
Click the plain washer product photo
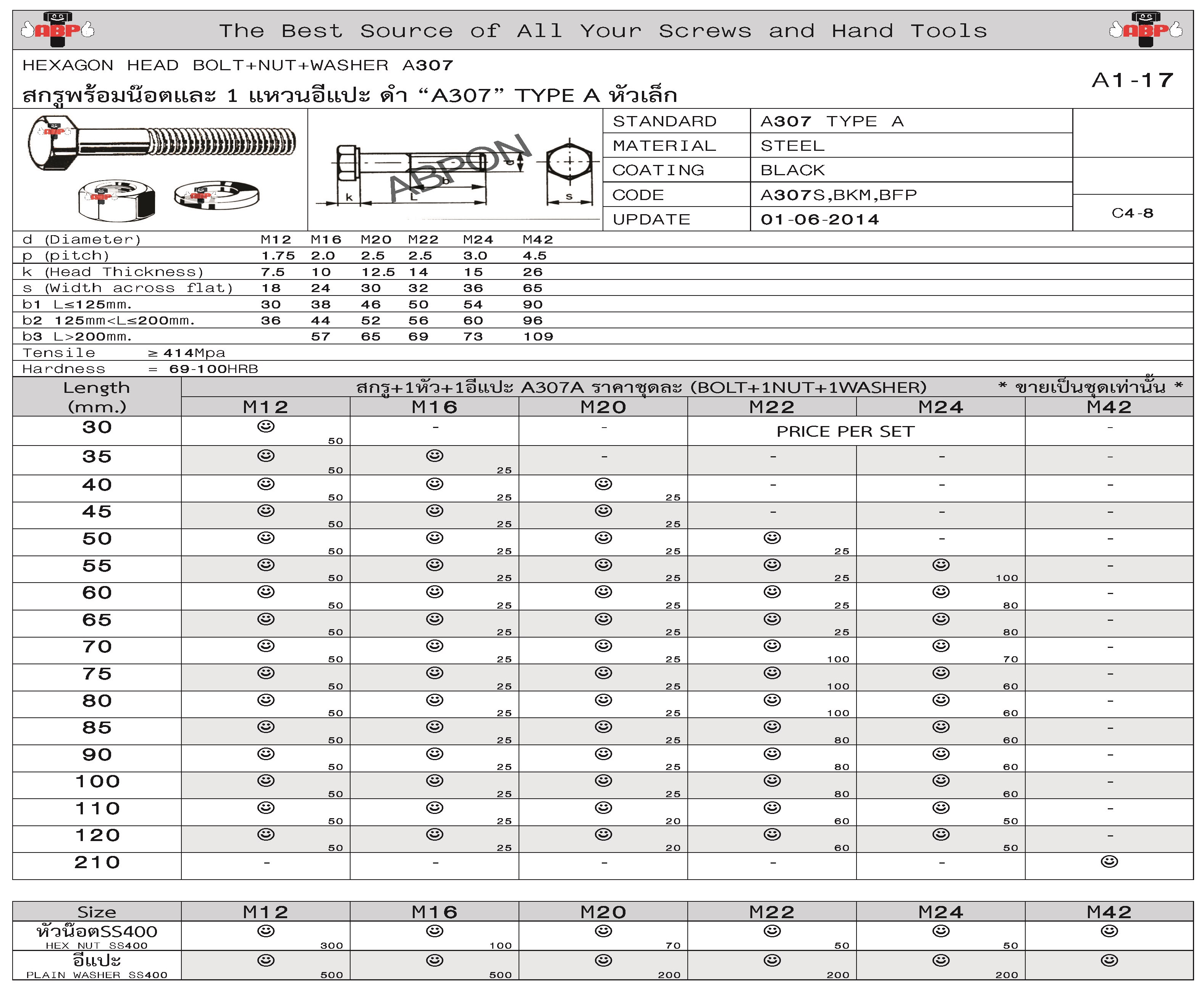pos(217,195)
